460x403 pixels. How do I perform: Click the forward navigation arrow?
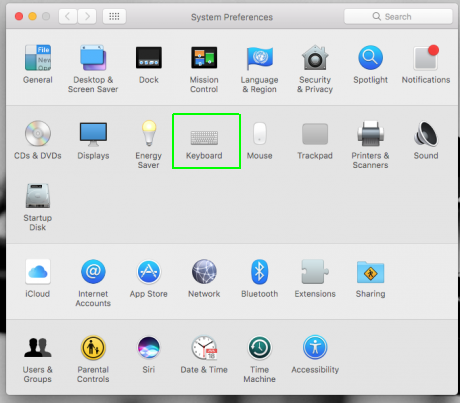[87, 16]
